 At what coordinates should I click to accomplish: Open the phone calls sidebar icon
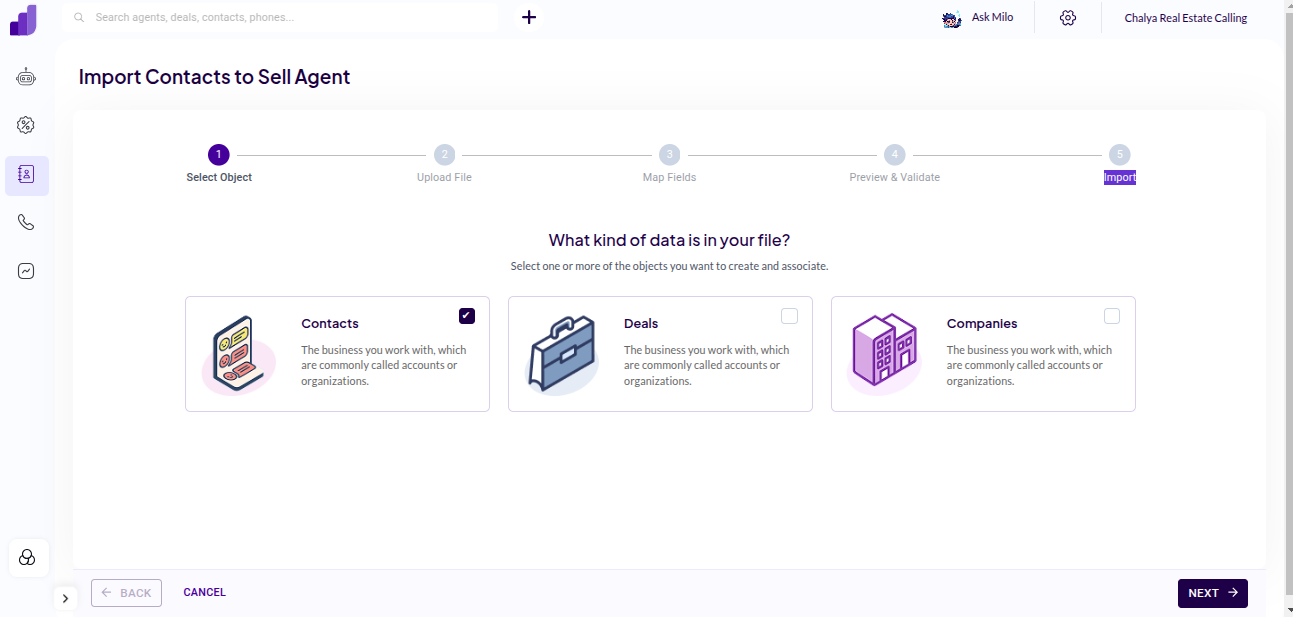pyautogui.click(x=26, y=222)
